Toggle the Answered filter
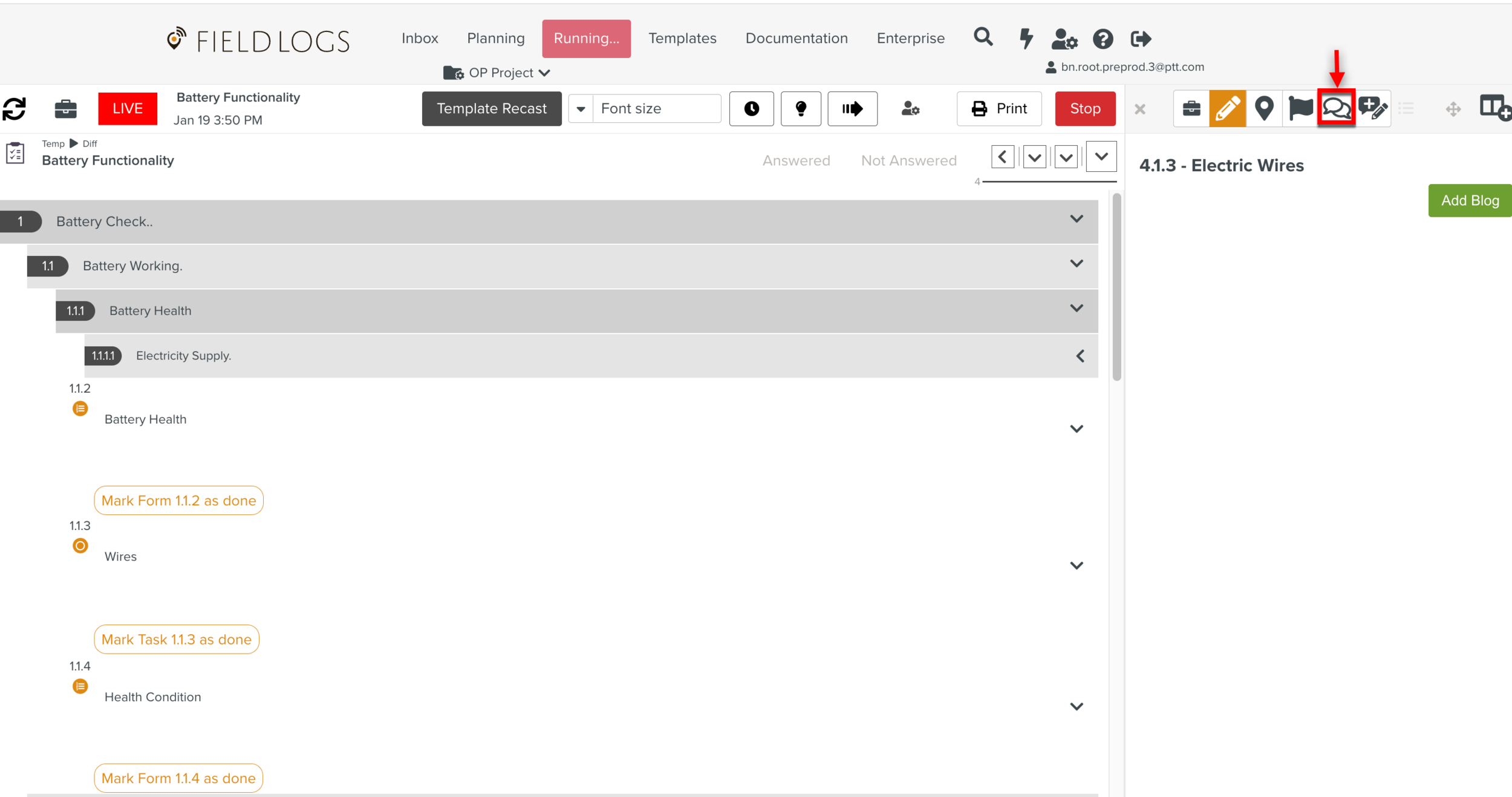Viewport: 1512px width, 797px height. tap(796, 160)
